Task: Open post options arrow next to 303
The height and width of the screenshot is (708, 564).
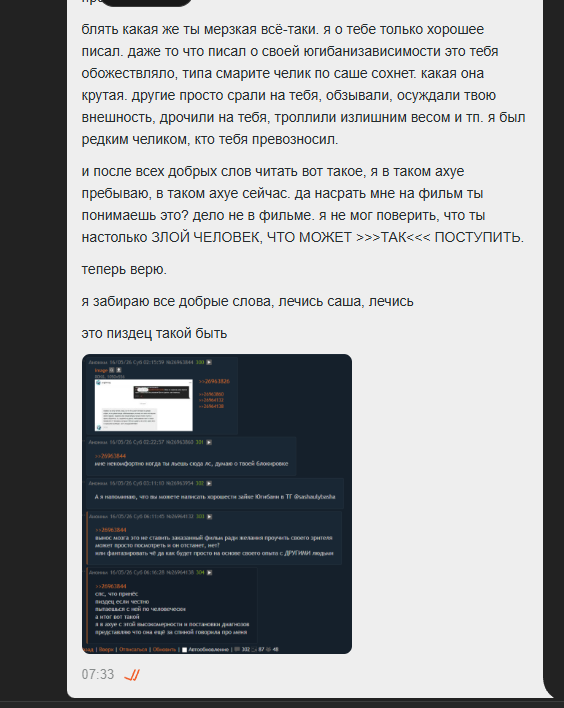Action: tap(209, 517)
